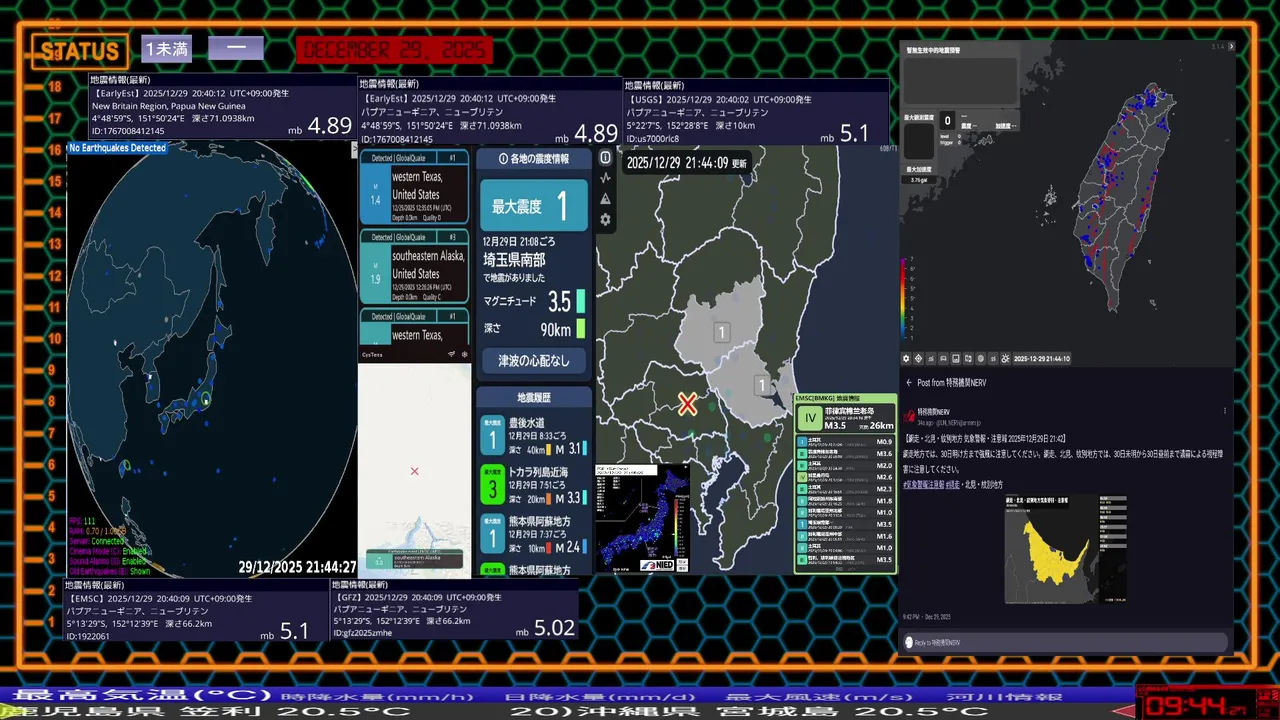The image size is (1280, 720).
Task: Click the No Earthquakes Detected label
Action: tap(117, 148)
